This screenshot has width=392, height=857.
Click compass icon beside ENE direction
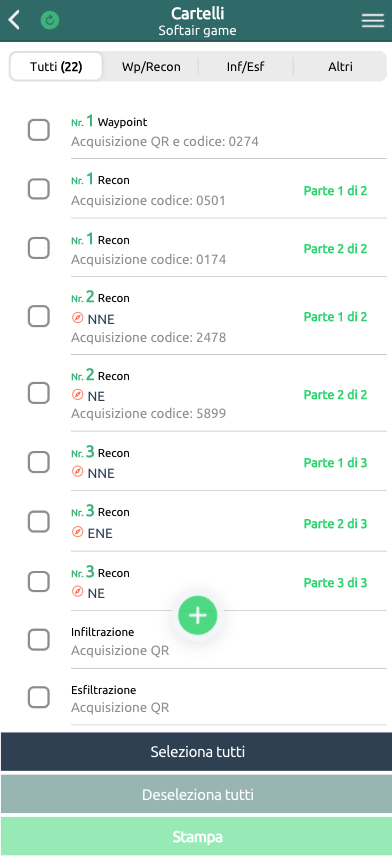(78, 532)
